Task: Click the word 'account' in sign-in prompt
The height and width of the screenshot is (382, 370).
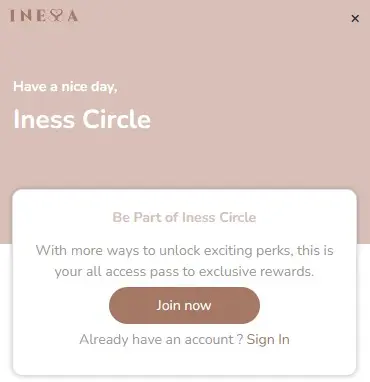Action: coord(209,340)
